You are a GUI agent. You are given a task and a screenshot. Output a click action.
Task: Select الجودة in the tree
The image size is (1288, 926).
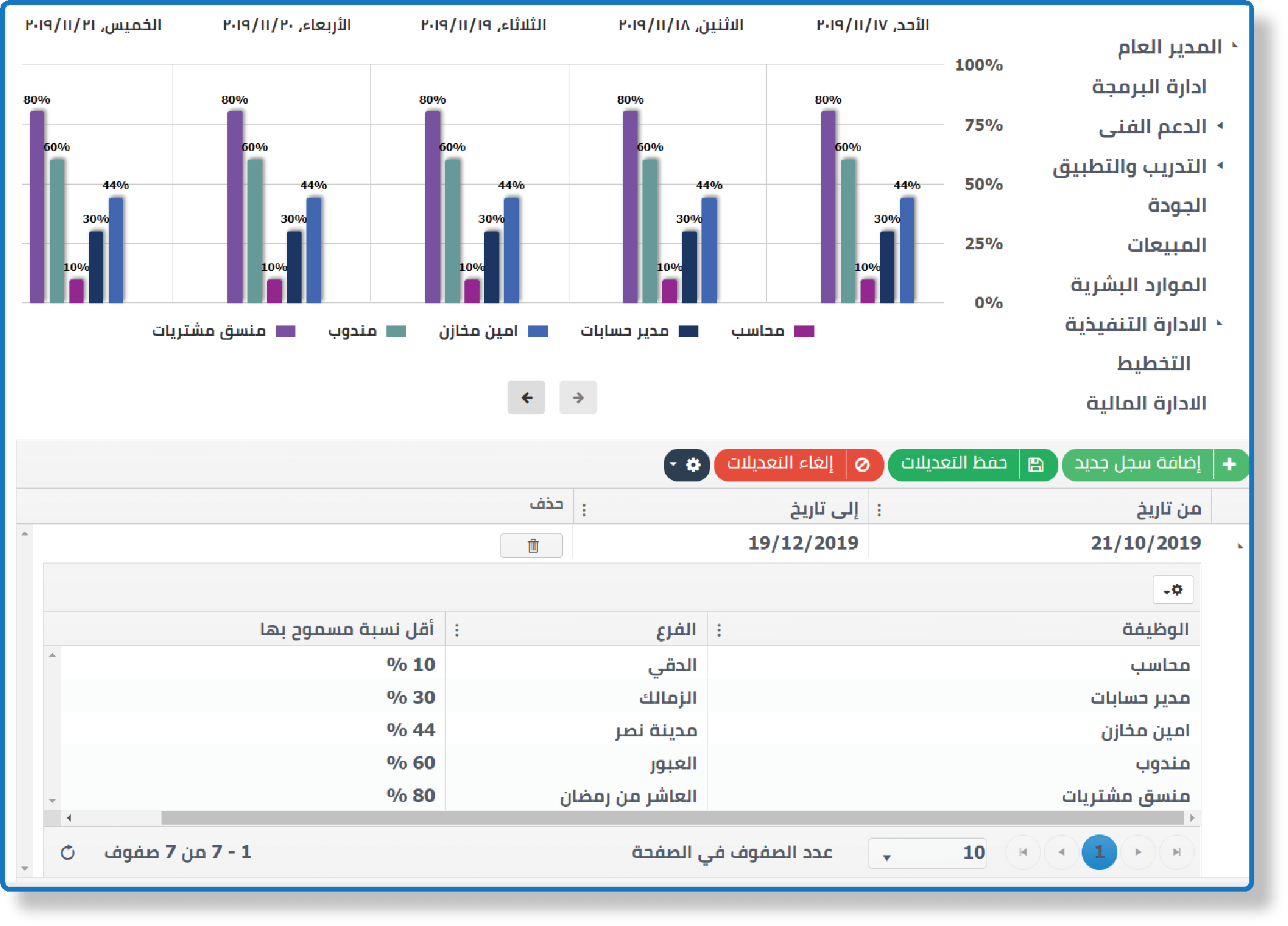(x=1177, y=205)
